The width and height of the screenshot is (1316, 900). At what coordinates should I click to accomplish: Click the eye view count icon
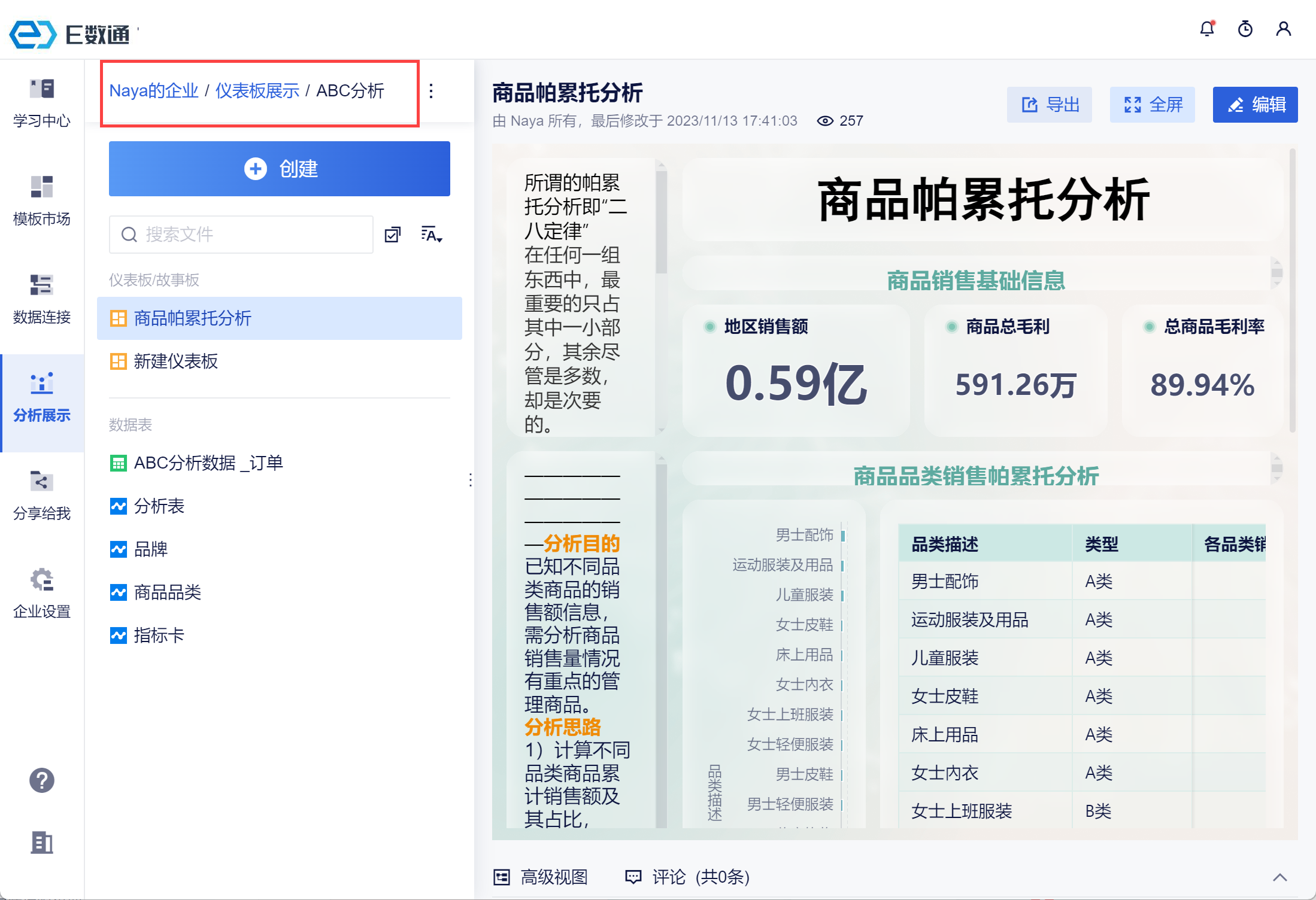825,121
